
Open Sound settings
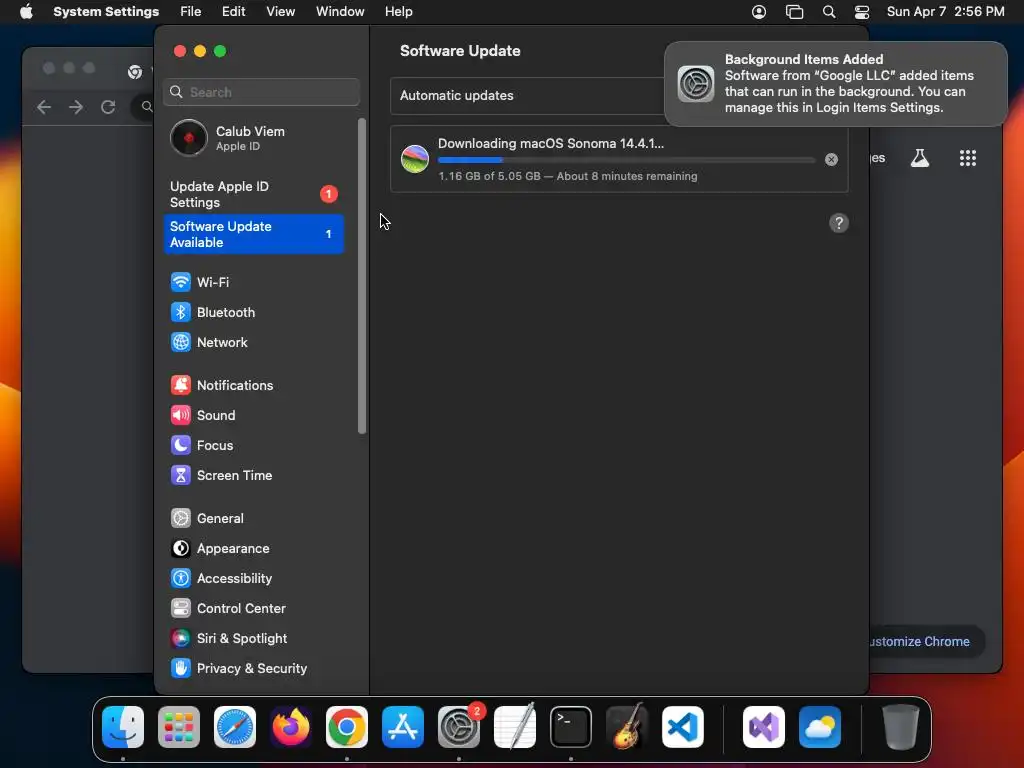coord(253,415)
